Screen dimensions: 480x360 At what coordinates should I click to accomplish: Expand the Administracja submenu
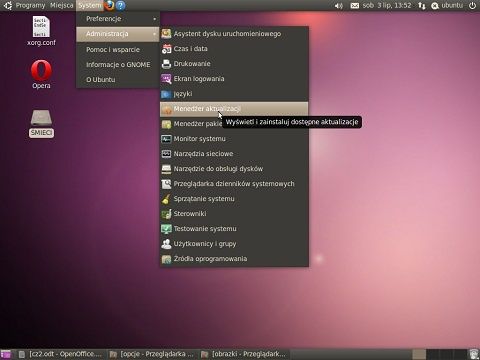(118, 34)
